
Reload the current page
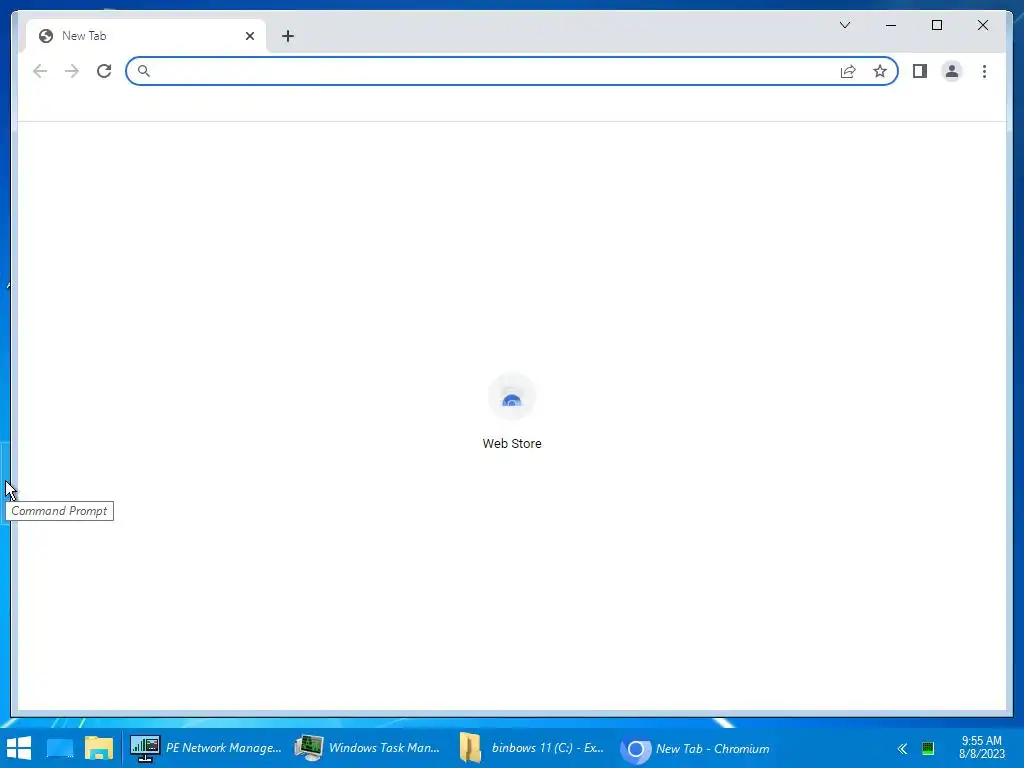tap(104, 71)
